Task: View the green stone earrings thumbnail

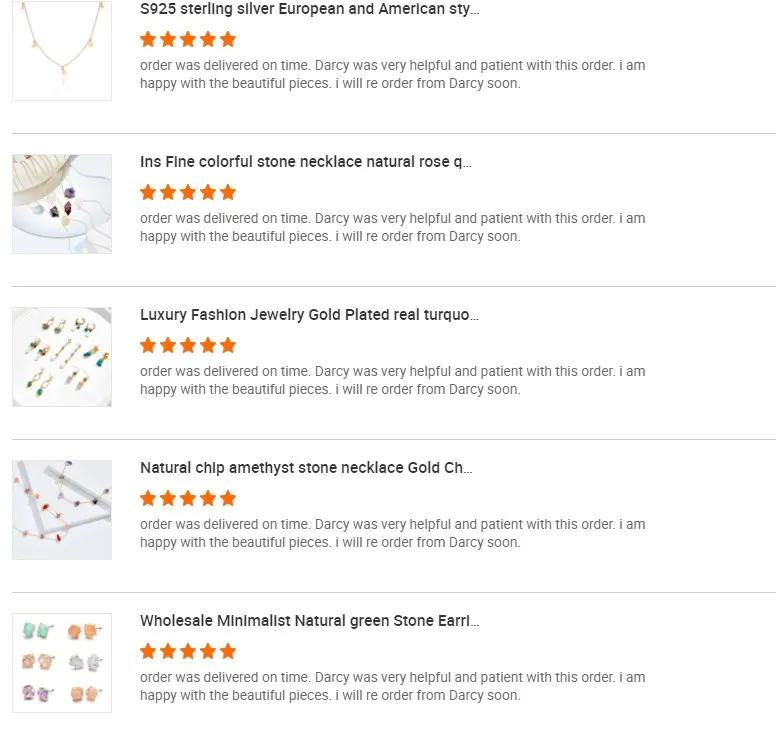Action: tap(62, 663)
